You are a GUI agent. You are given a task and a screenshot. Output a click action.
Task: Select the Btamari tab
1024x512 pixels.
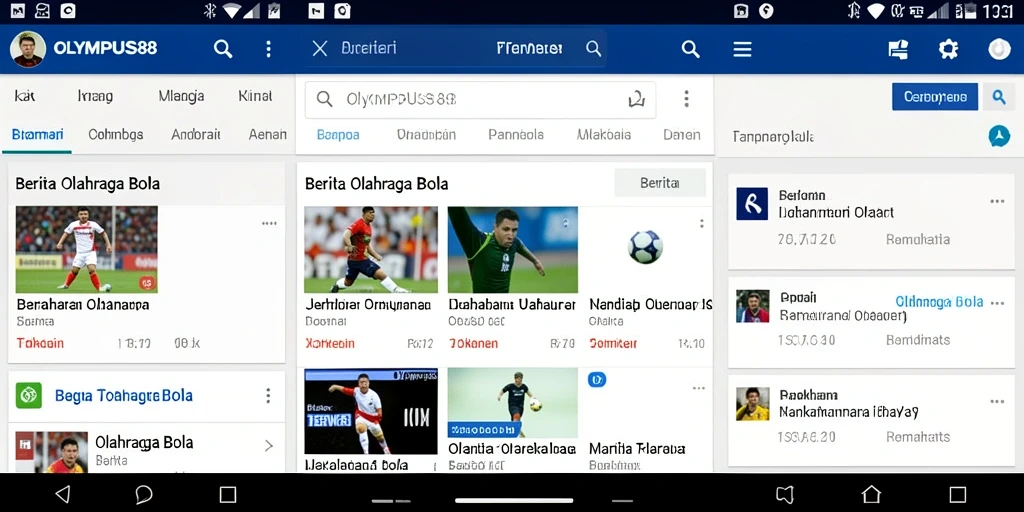(x=37, y=135)
